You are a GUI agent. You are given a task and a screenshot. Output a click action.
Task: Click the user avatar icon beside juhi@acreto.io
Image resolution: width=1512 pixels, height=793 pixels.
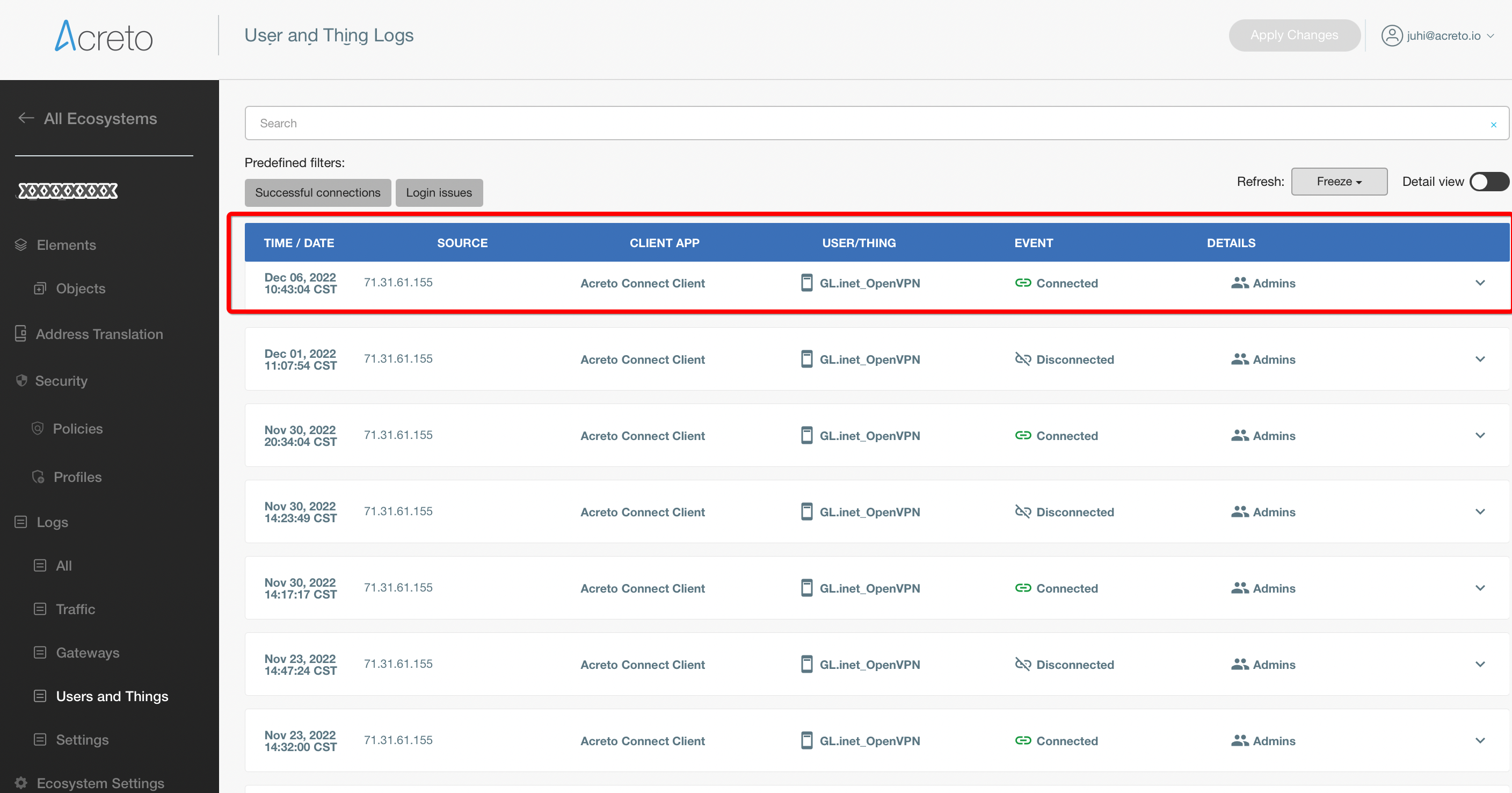[x=1392, y=35]
